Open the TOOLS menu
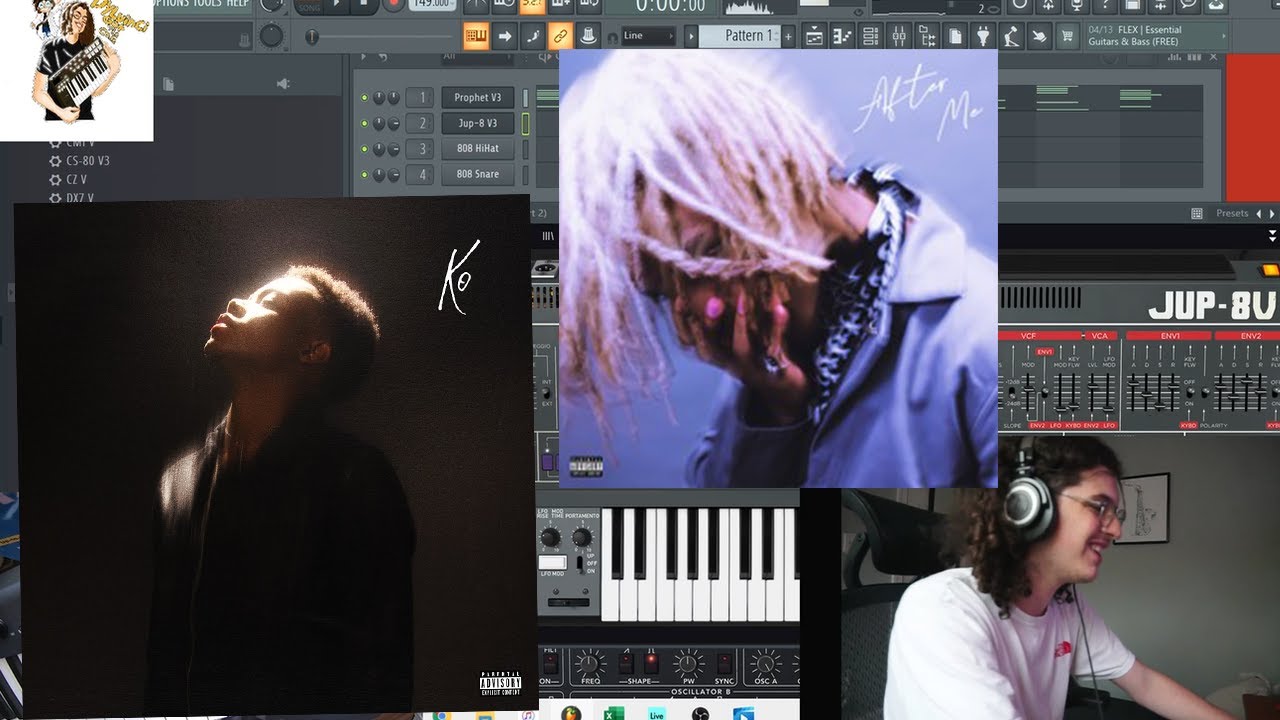The width and height of the screenshot is (1280, 720). [x=209, y=4]
